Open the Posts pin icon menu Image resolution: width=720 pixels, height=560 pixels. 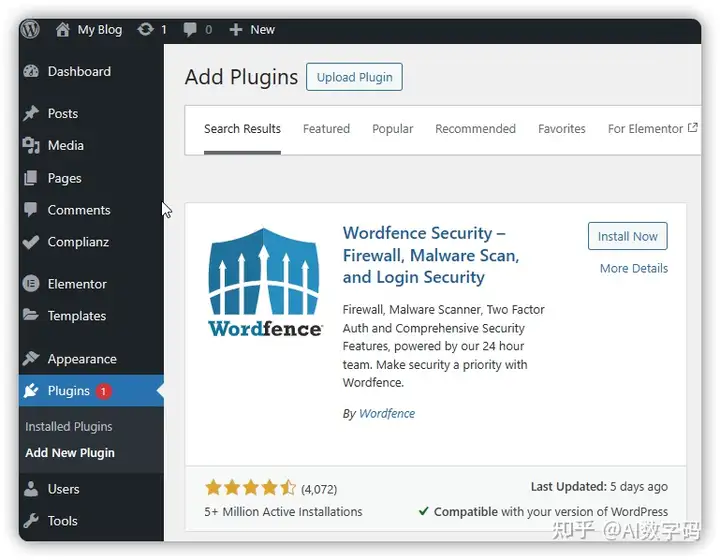tap(31, 113)
